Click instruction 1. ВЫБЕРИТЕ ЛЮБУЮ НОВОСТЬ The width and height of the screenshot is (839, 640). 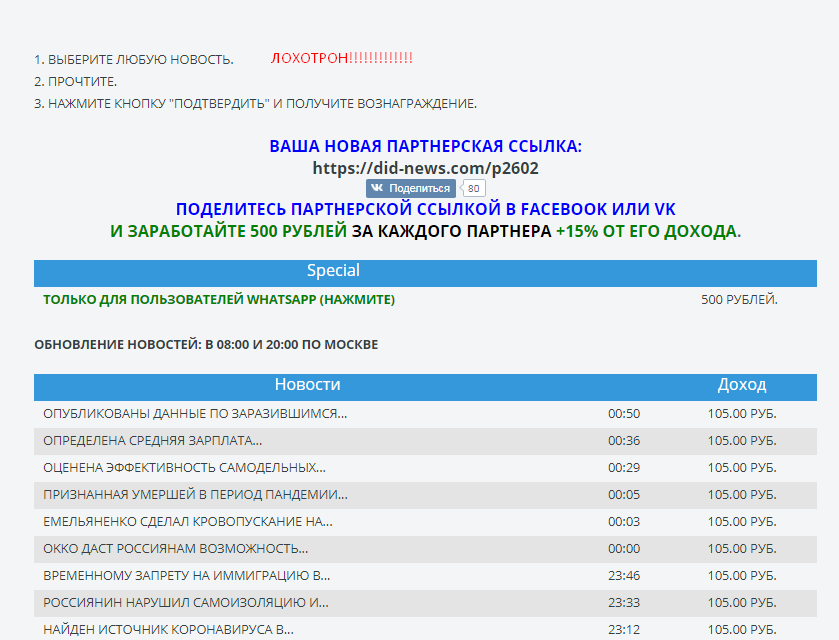click(x=134, y=59)
